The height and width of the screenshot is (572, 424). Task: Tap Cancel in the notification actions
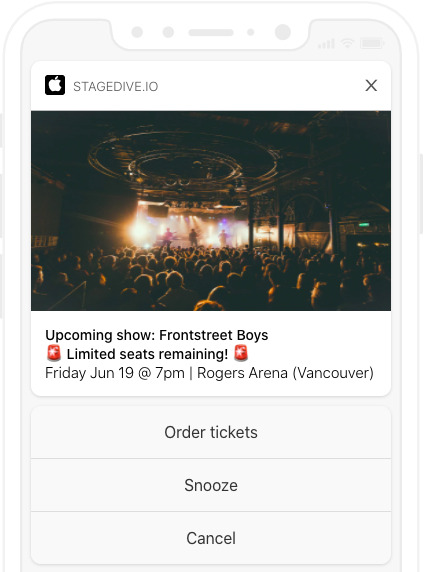pyautogui.click(x=211, y=538)
